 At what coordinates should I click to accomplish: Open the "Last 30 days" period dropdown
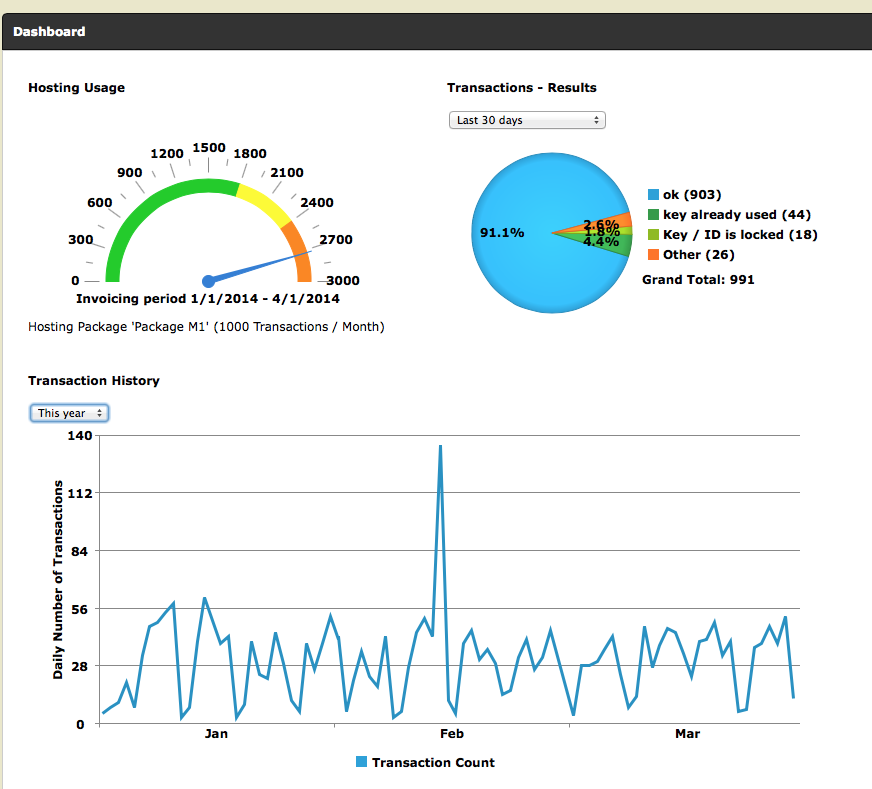pos(526,120)
